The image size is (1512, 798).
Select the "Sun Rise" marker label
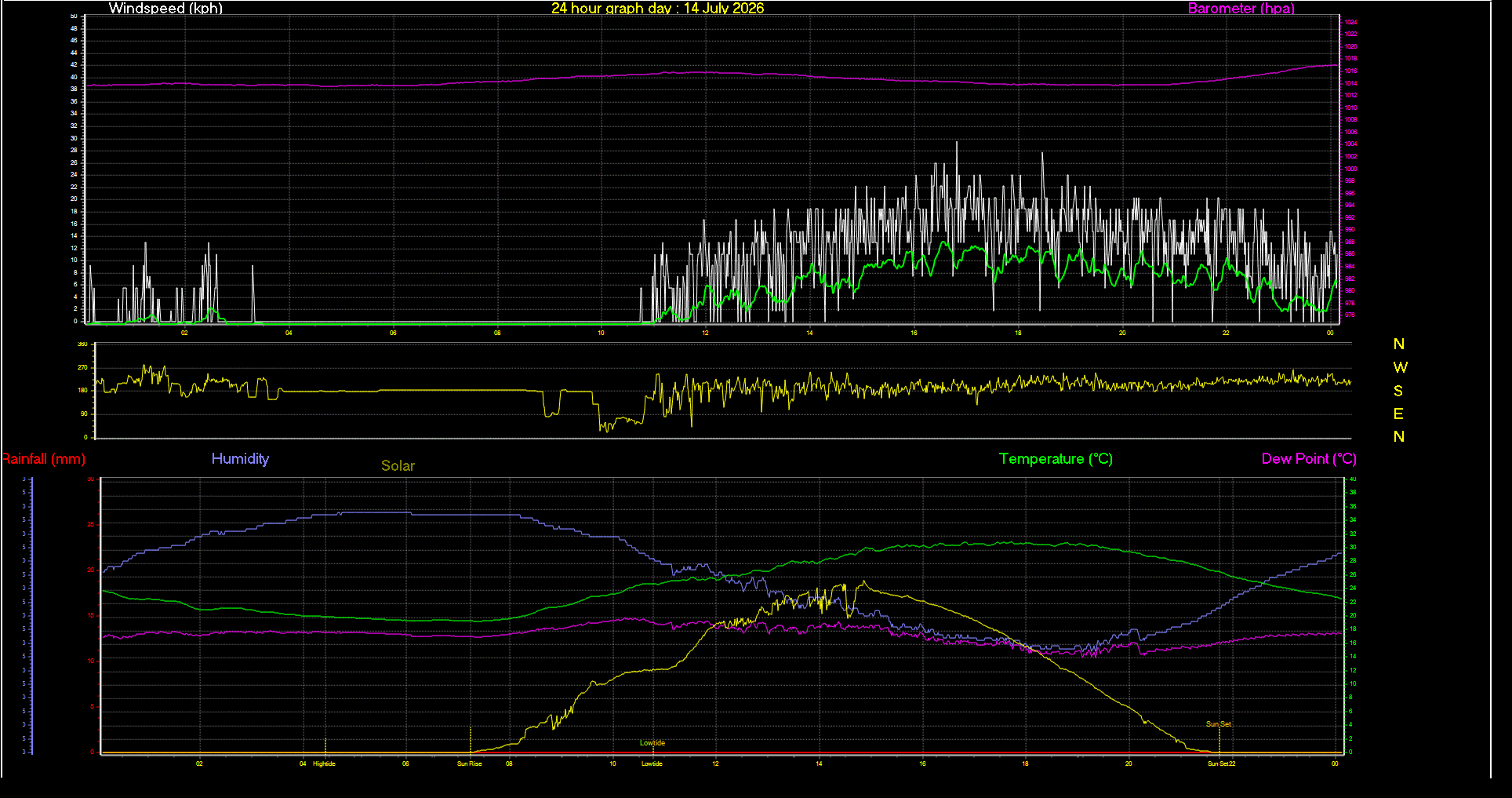470,763
